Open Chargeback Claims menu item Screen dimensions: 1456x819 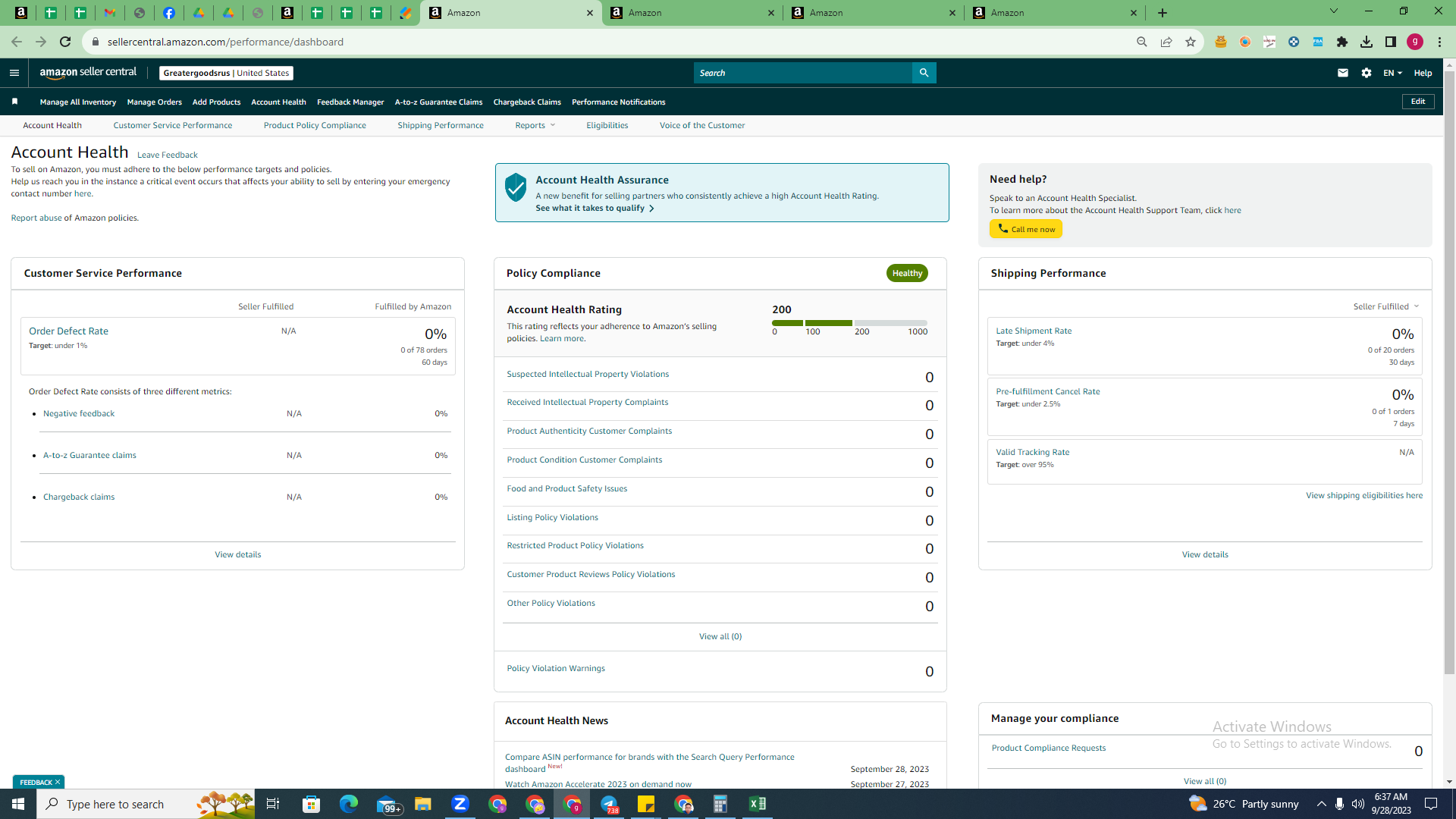point(527,102)
